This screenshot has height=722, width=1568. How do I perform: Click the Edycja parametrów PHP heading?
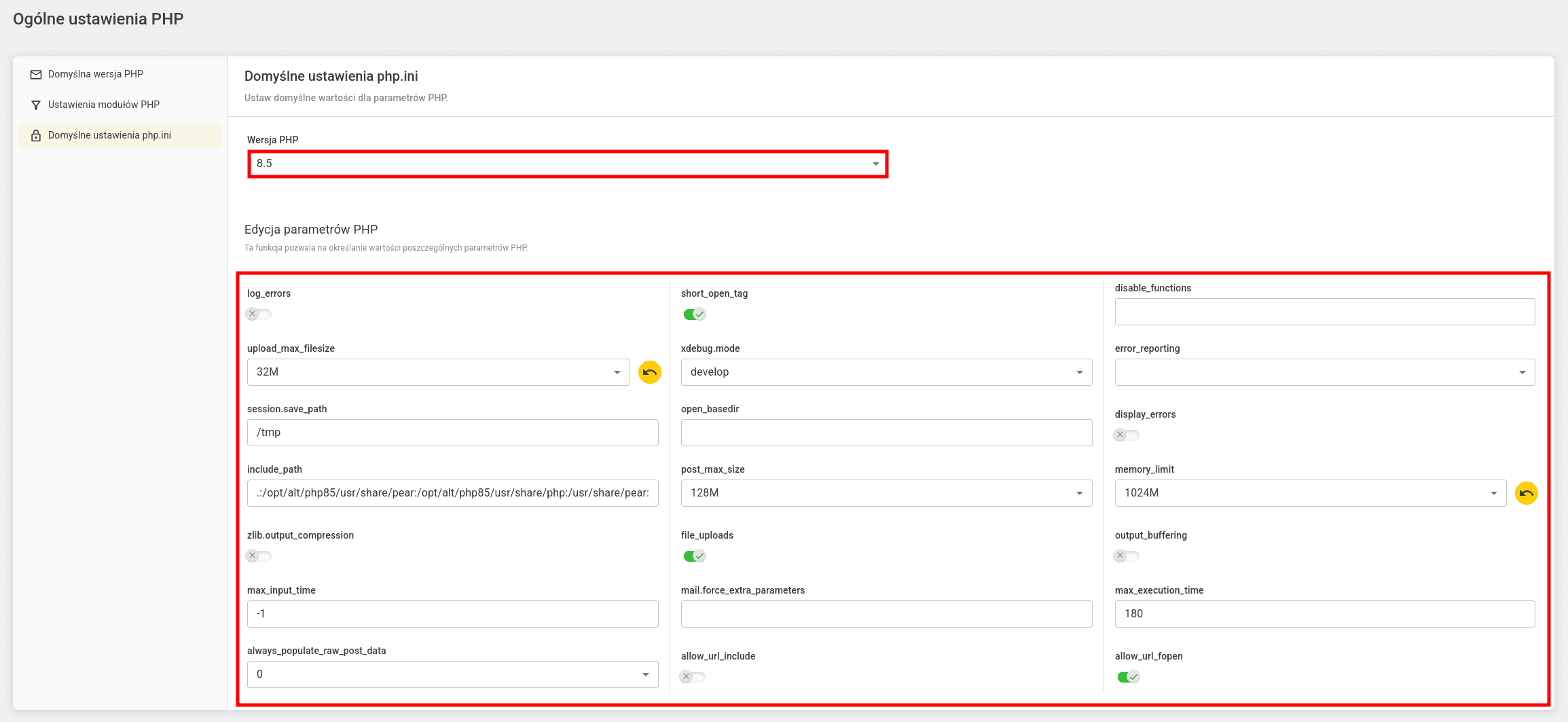[311, 230]
